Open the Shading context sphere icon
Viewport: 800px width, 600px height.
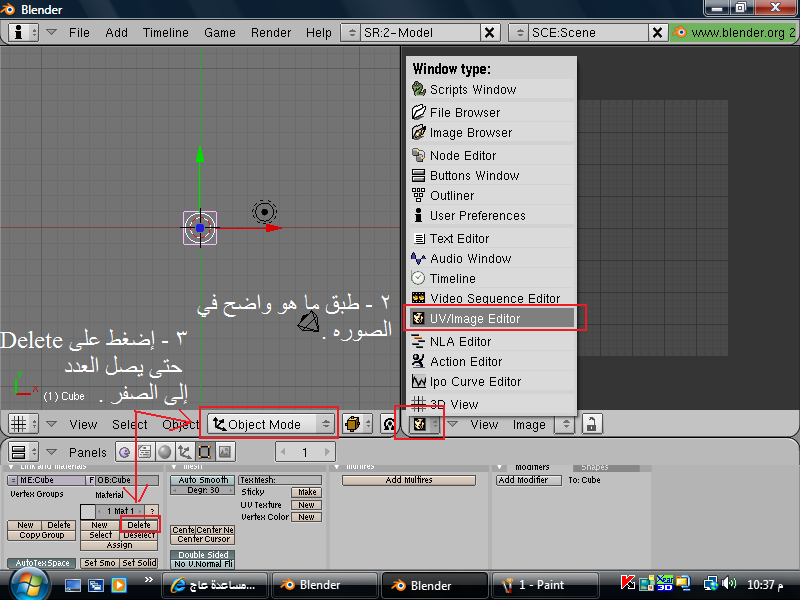(165, 452)
